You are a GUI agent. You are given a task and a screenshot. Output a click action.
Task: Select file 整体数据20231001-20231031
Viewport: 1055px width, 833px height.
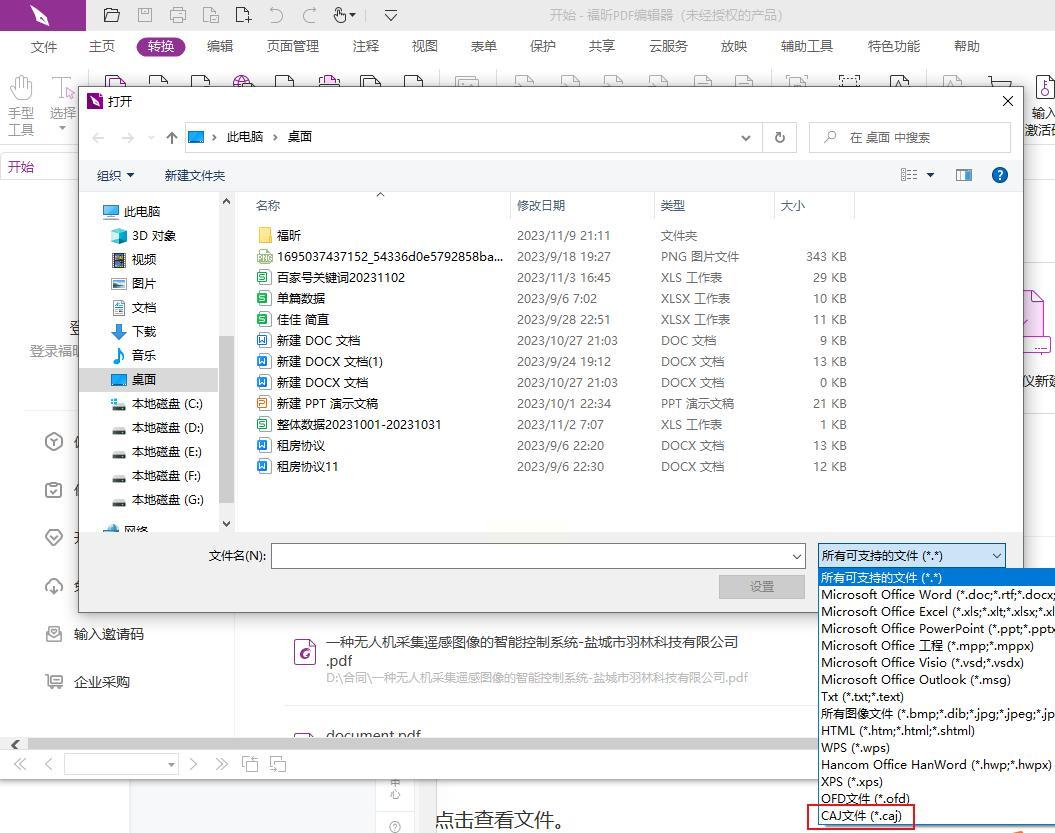pyautogui.click(x=349, y=425)
